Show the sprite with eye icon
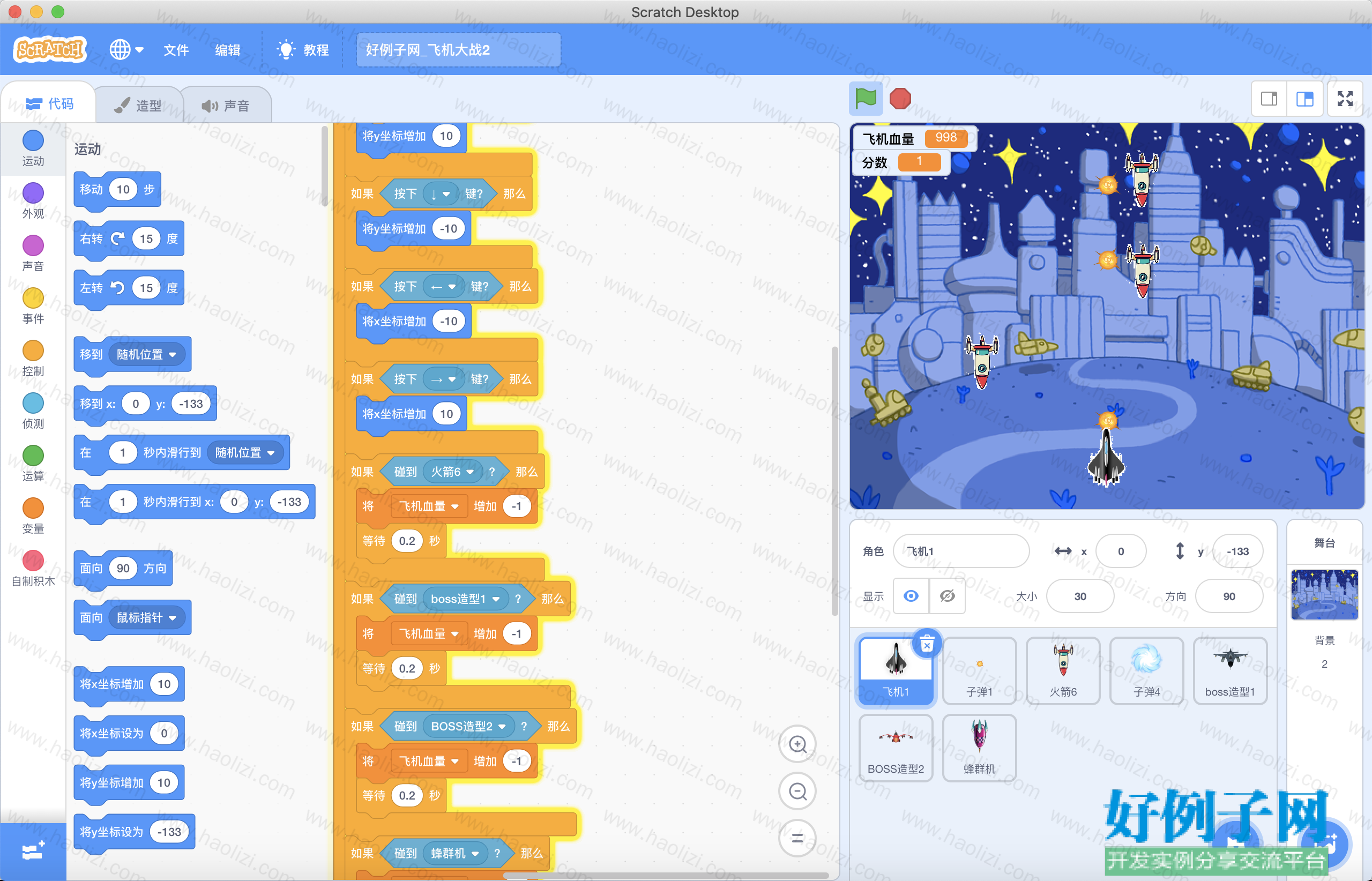Image resolution: width=1372 pixels, height=881 pixels. [911, 596]
